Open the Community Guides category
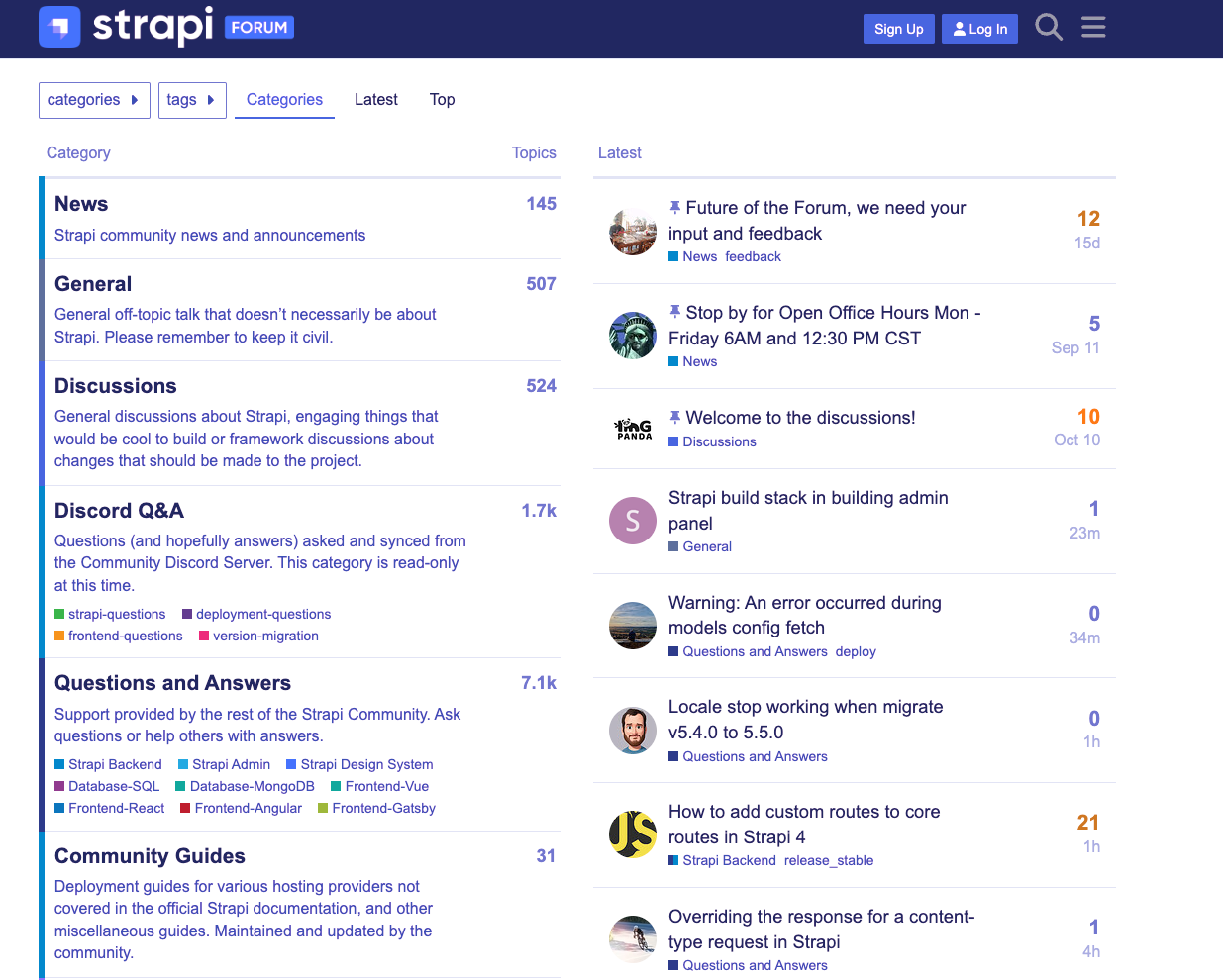 [x=150, y=856]
